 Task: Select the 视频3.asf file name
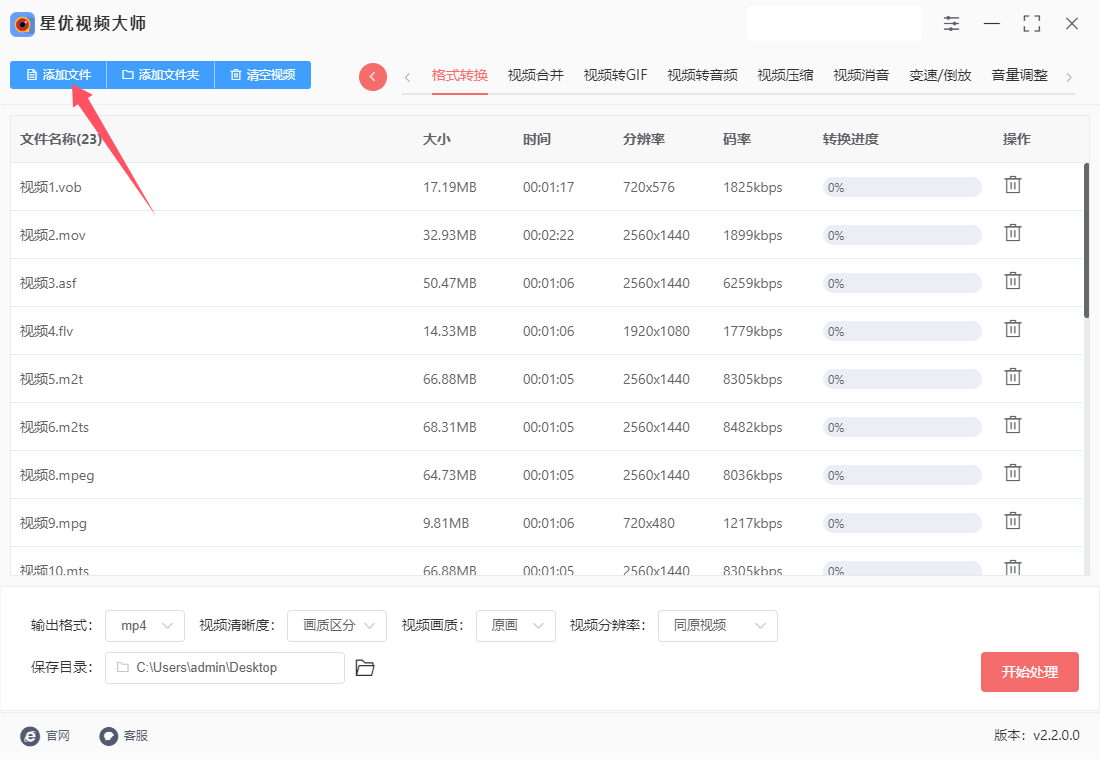coord(48,283)
